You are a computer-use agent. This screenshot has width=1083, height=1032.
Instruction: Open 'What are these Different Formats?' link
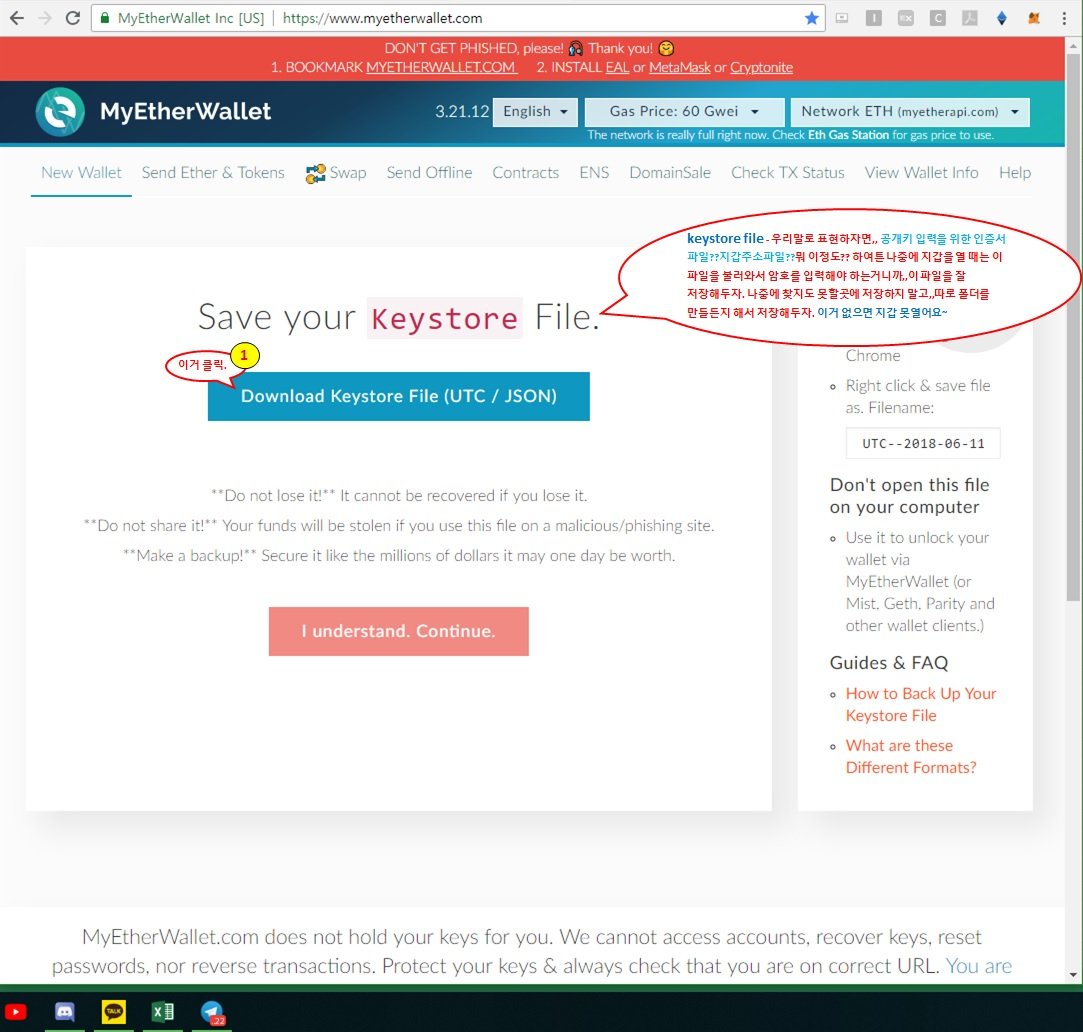[x=911, y=756]
